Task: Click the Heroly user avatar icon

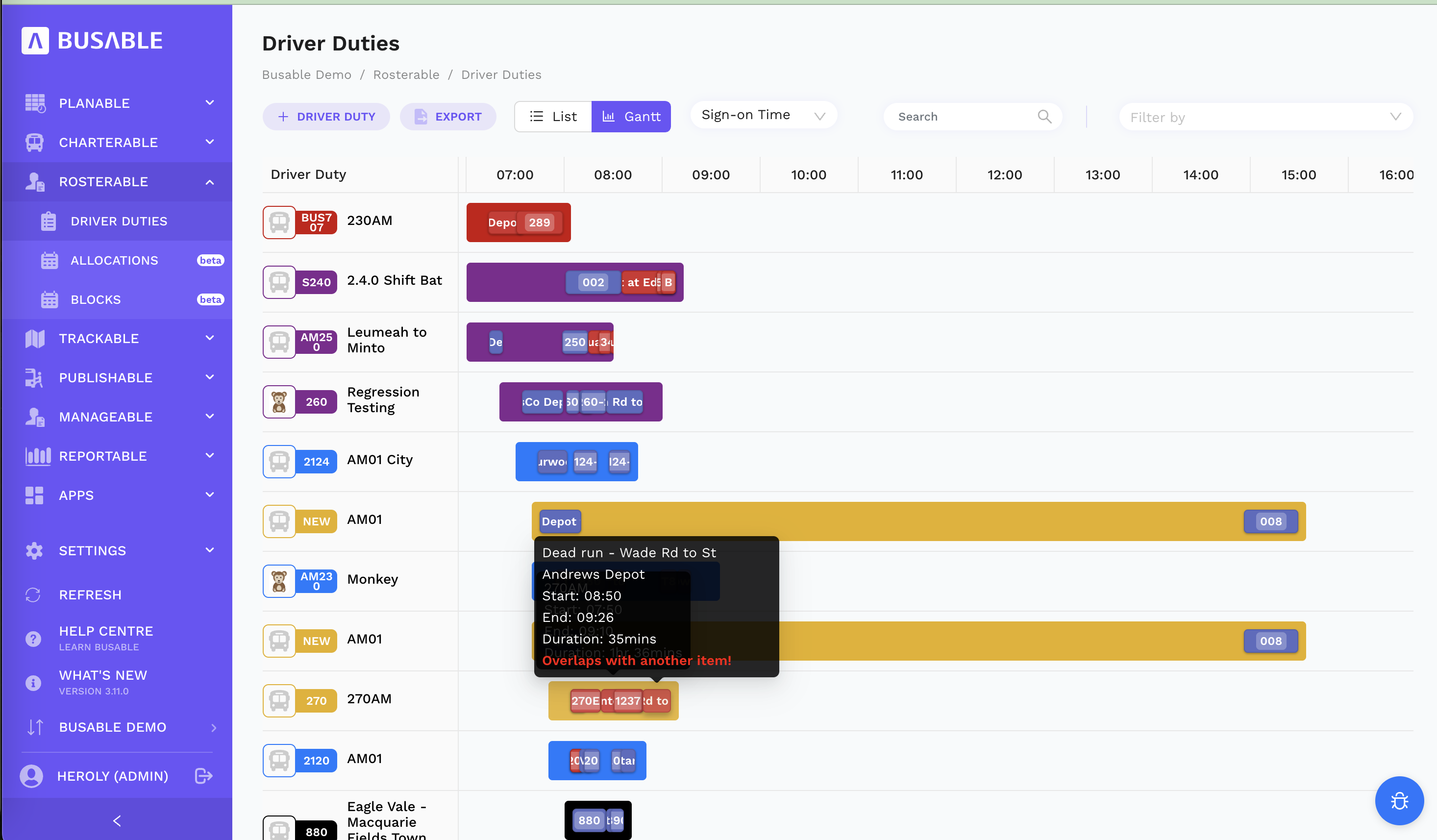Action: tap(31, 776)
